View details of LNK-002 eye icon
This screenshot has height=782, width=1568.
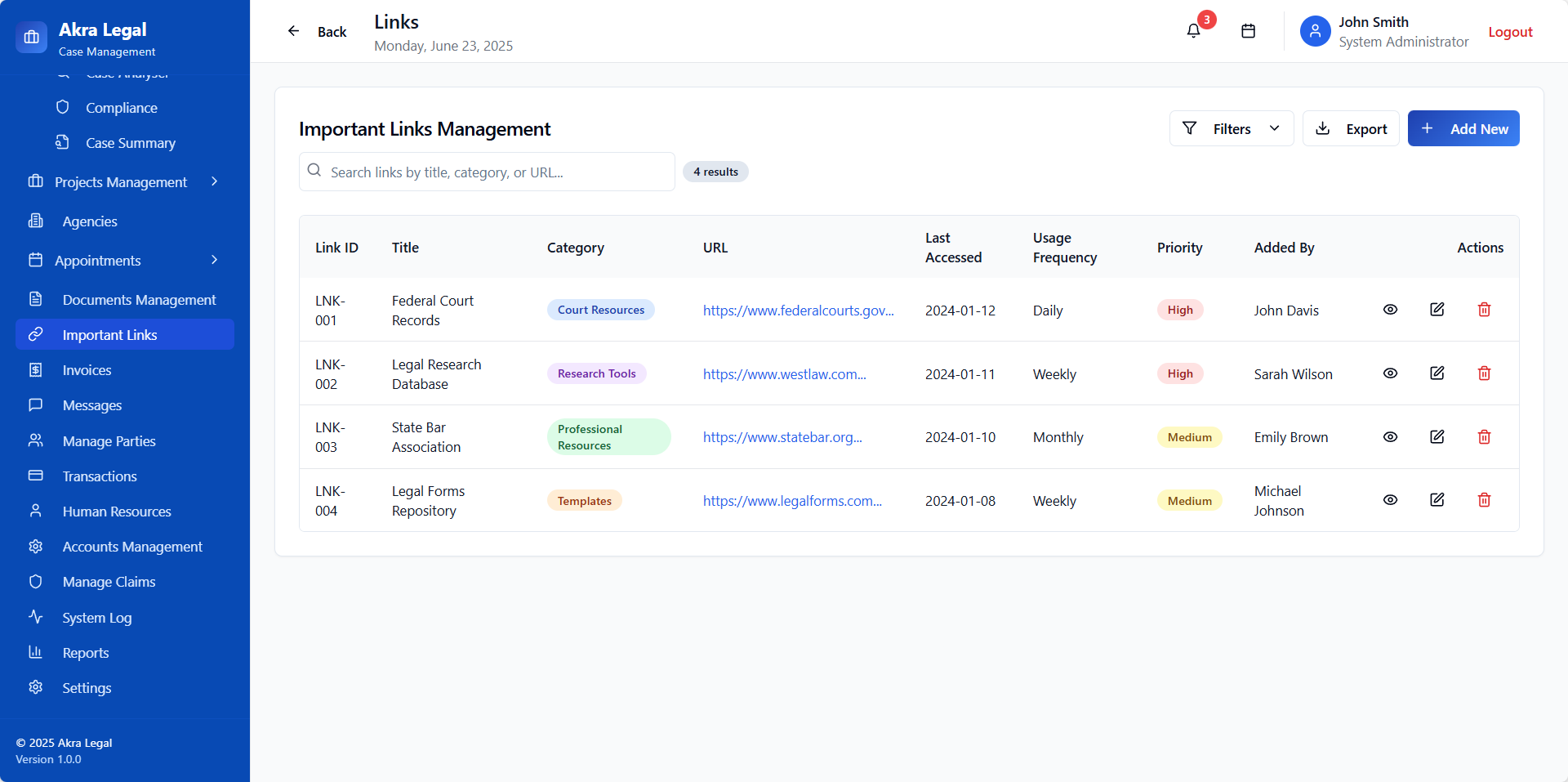(x=1390, y=373)
